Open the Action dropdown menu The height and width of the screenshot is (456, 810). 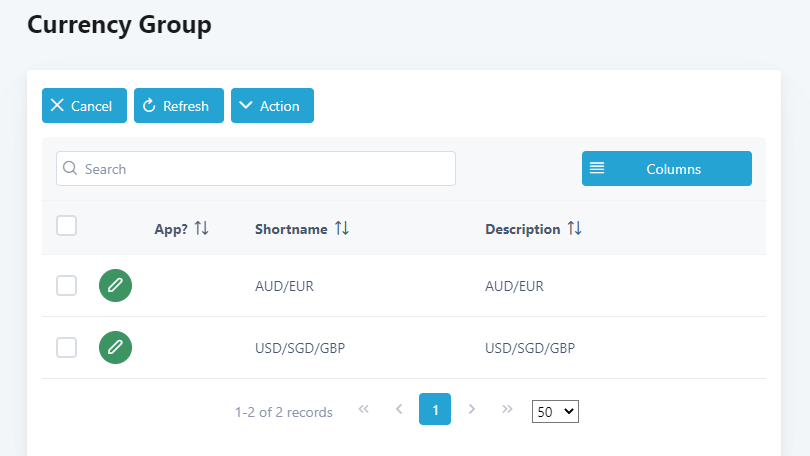272,106
